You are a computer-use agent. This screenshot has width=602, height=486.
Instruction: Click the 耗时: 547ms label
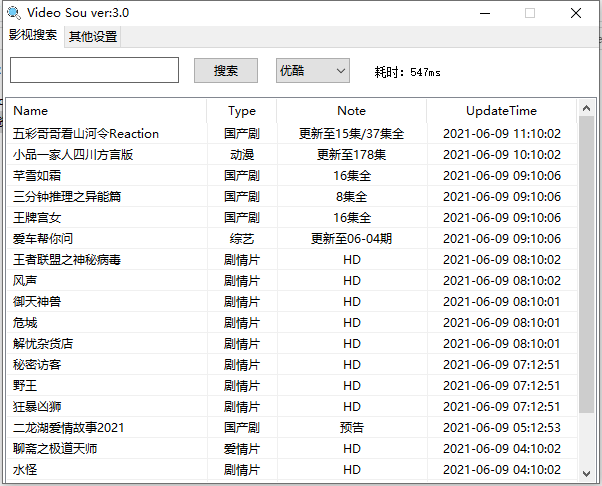[407, 72]
